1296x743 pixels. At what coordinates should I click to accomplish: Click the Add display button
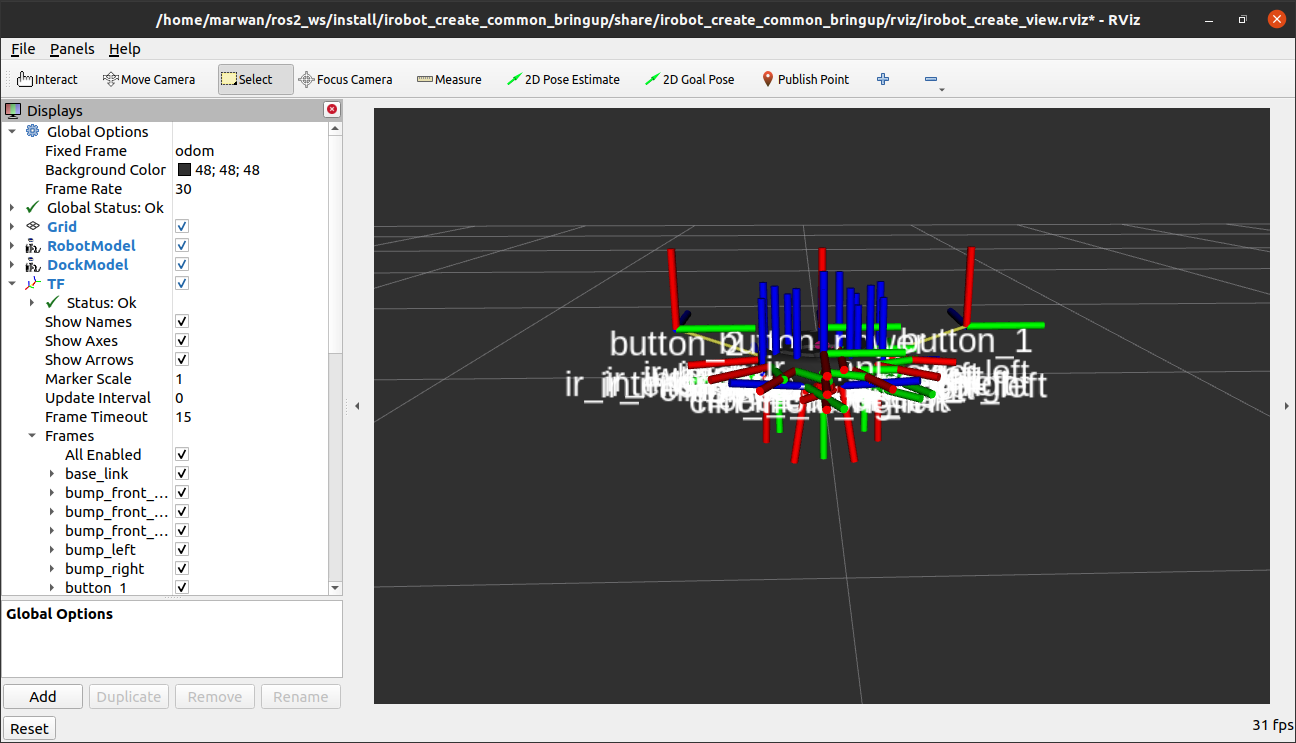pos(43,696)
